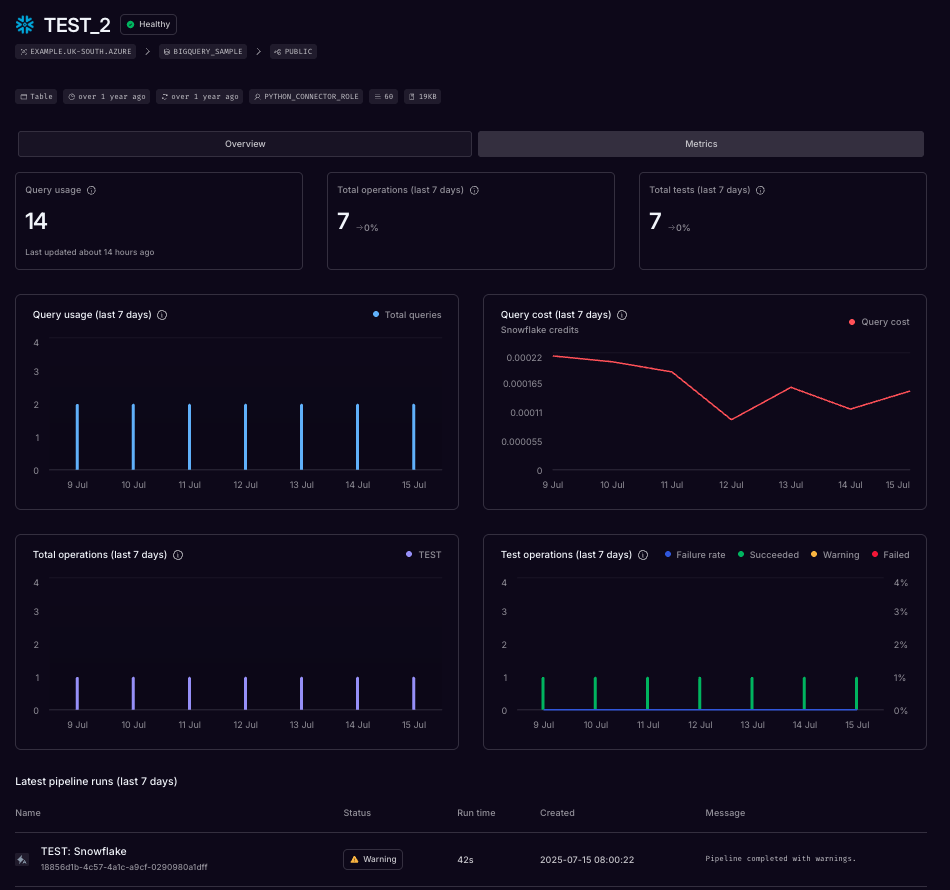950x890 pixels.
Task: Click the Table type badge icon
Action: (x=24, y=96)
